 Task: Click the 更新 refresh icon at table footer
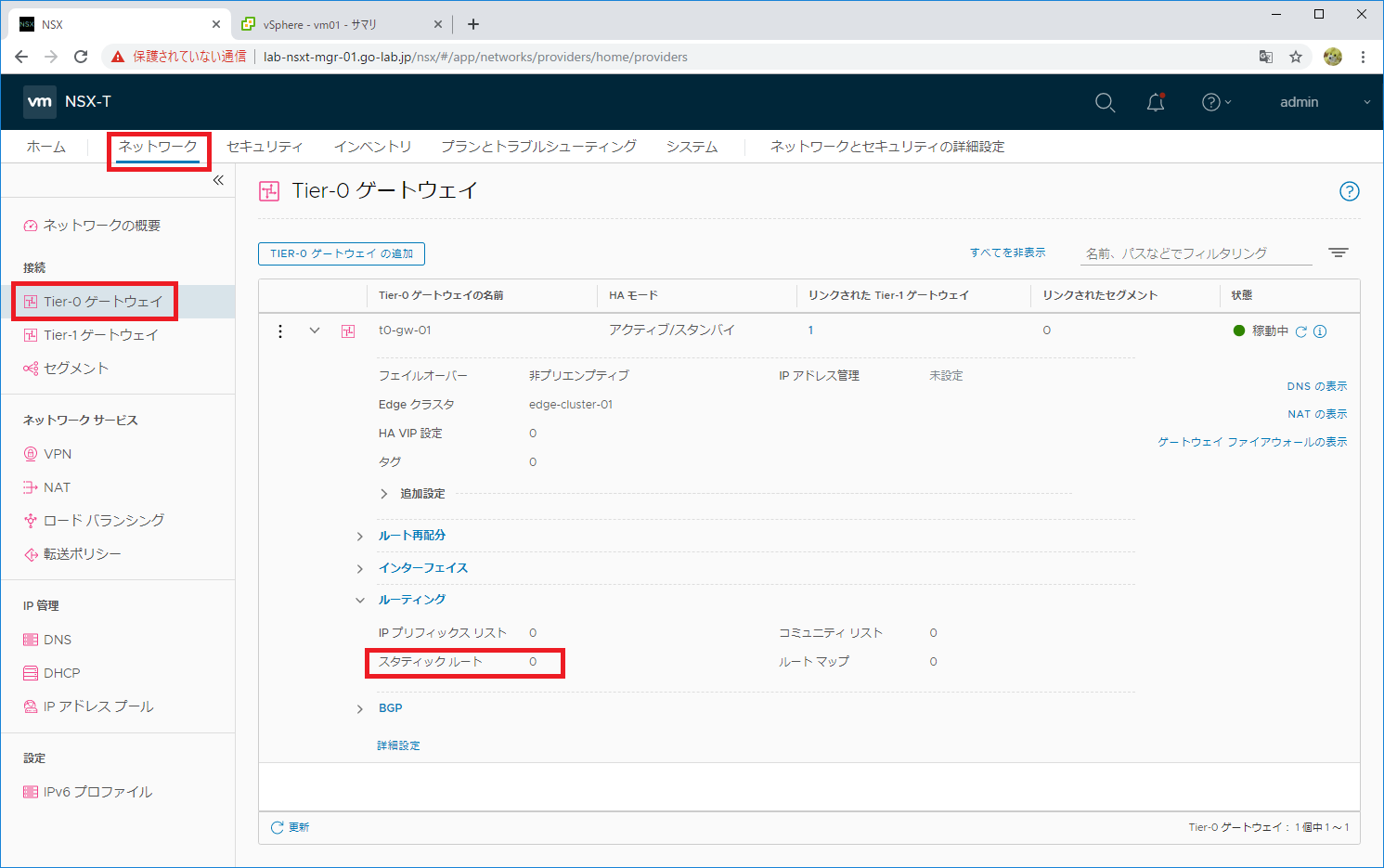[277, 827]
